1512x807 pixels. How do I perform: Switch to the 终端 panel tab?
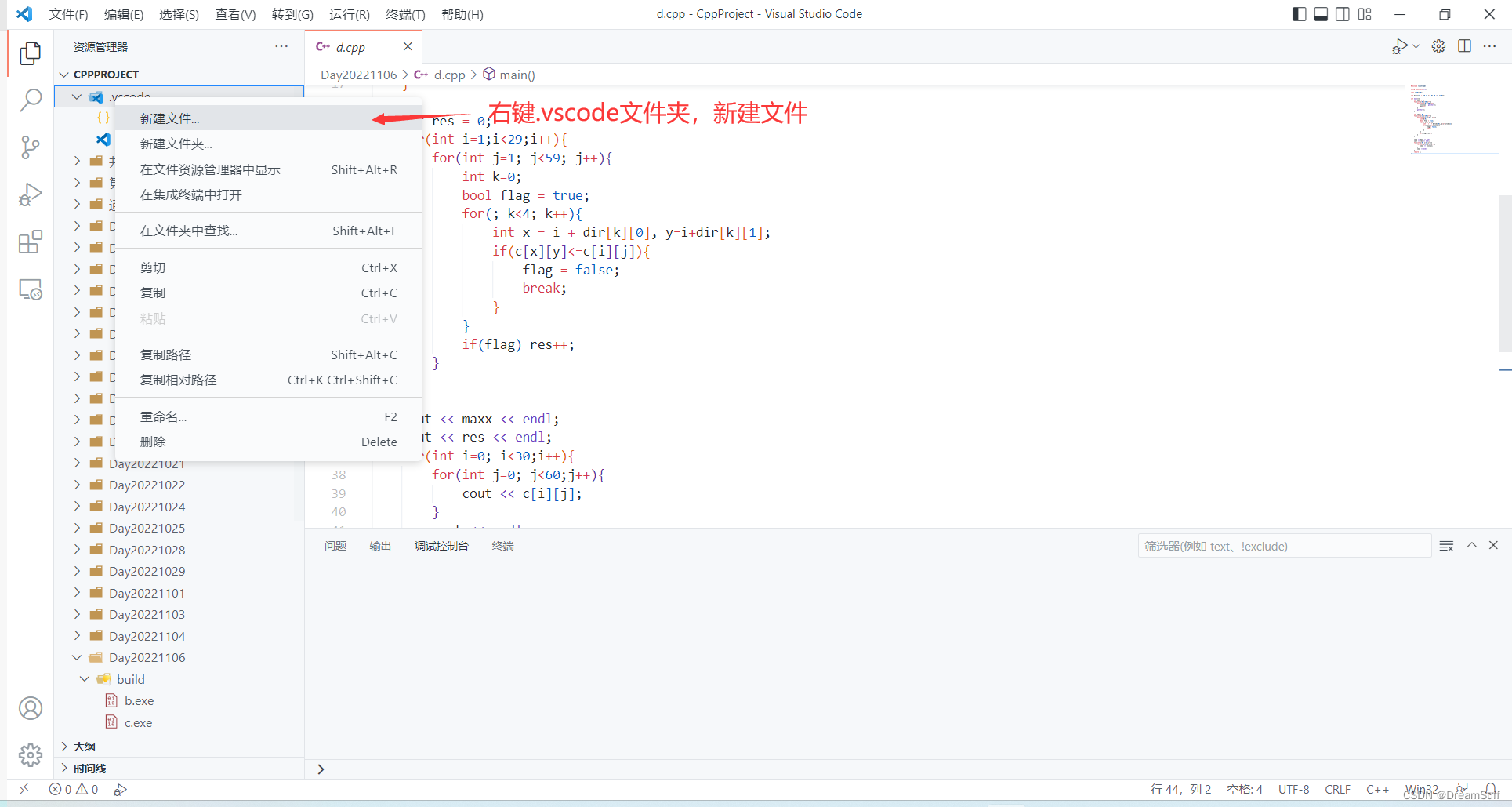coord(502,546)
